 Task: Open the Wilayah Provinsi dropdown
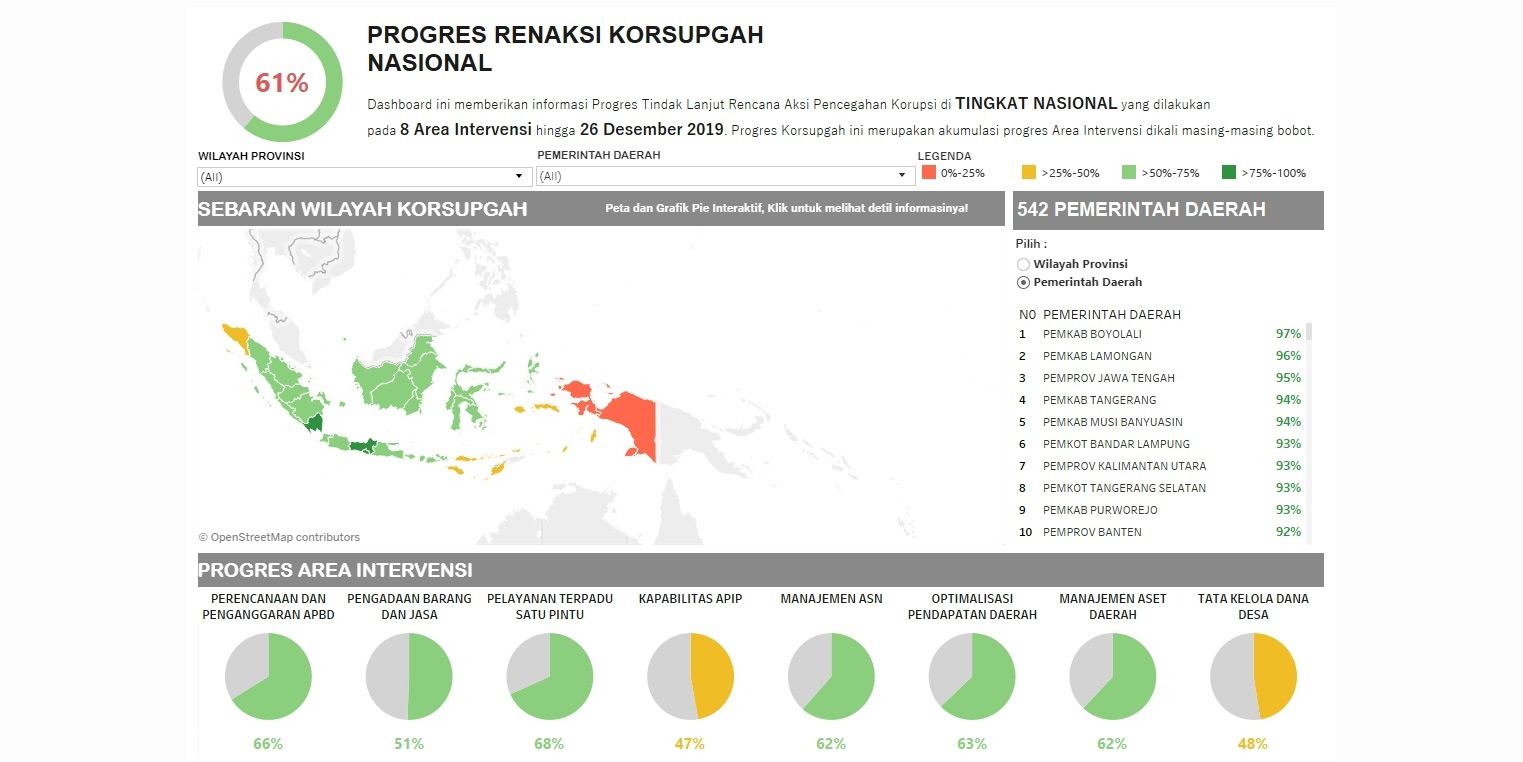tap(364, 176)
